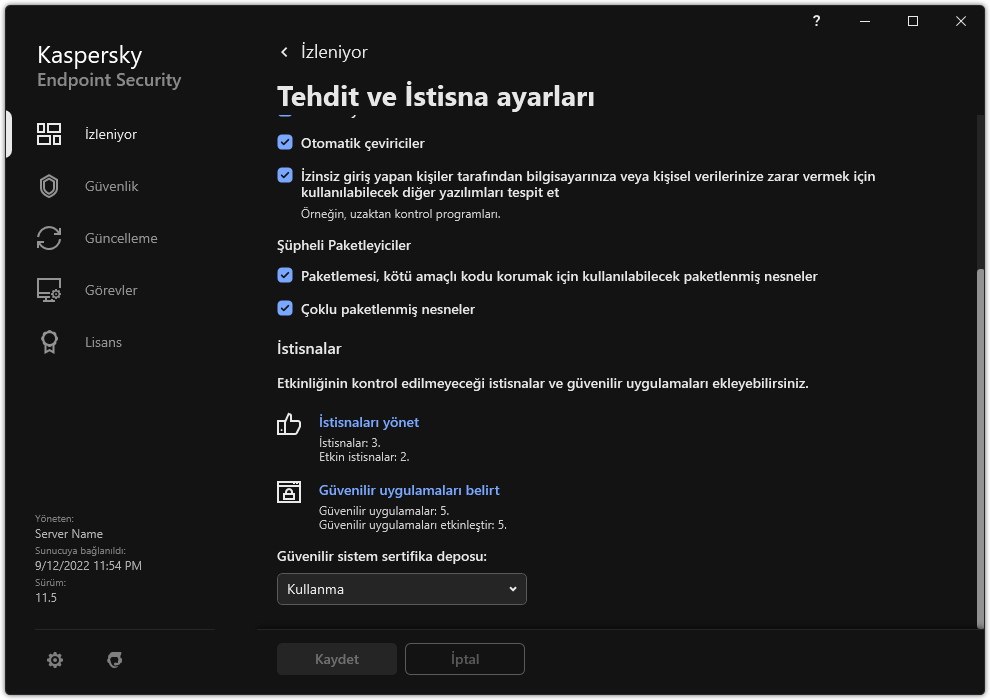Click the İzleniyor dashboard icon in sidebar

coord(49,134)
